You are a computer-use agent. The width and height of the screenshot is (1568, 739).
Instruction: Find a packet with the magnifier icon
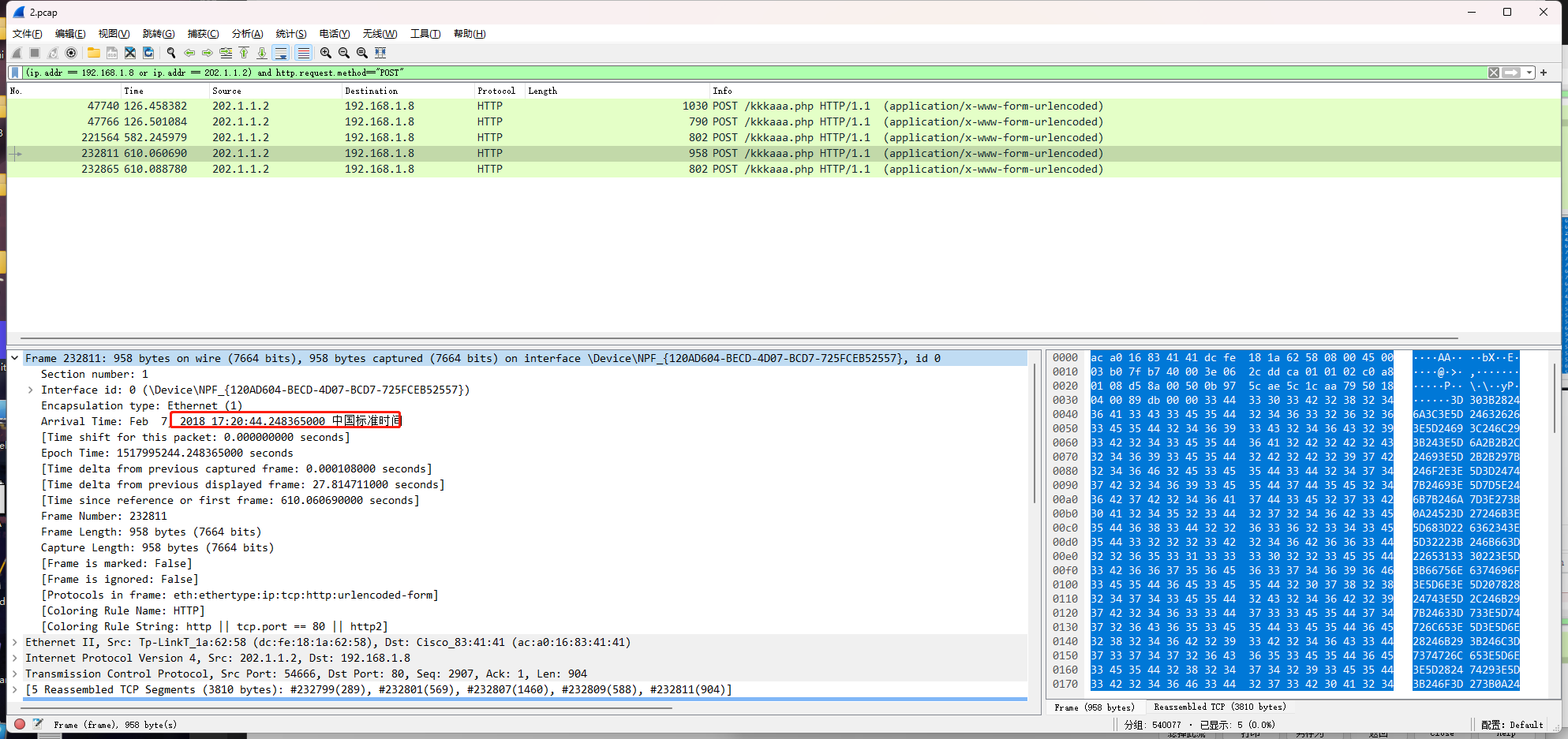point(171,53)
